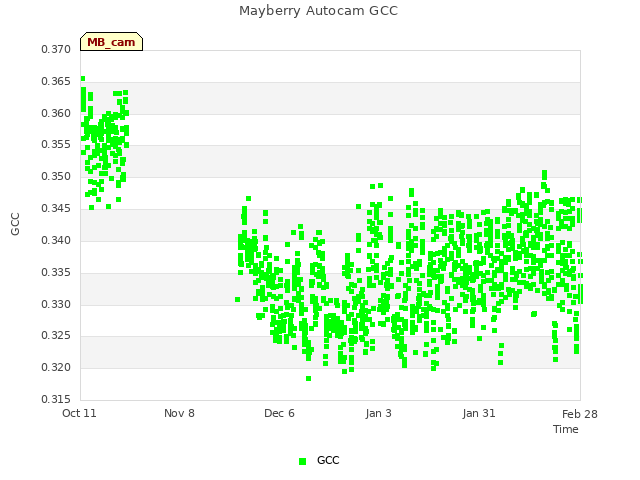
Task: Click the 0.315 y-axis value
Action: point(56,399)
